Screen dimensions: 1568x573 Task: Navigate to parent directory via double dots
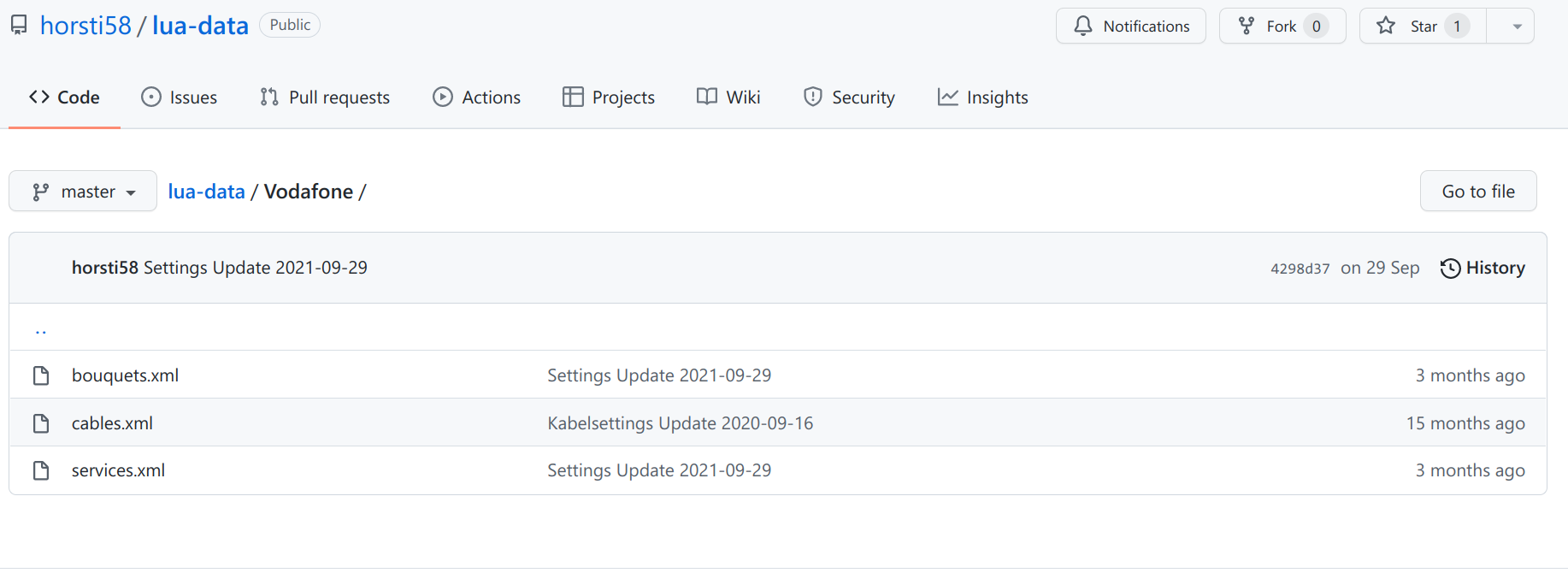pyautogui.click(x=41, y=328)
